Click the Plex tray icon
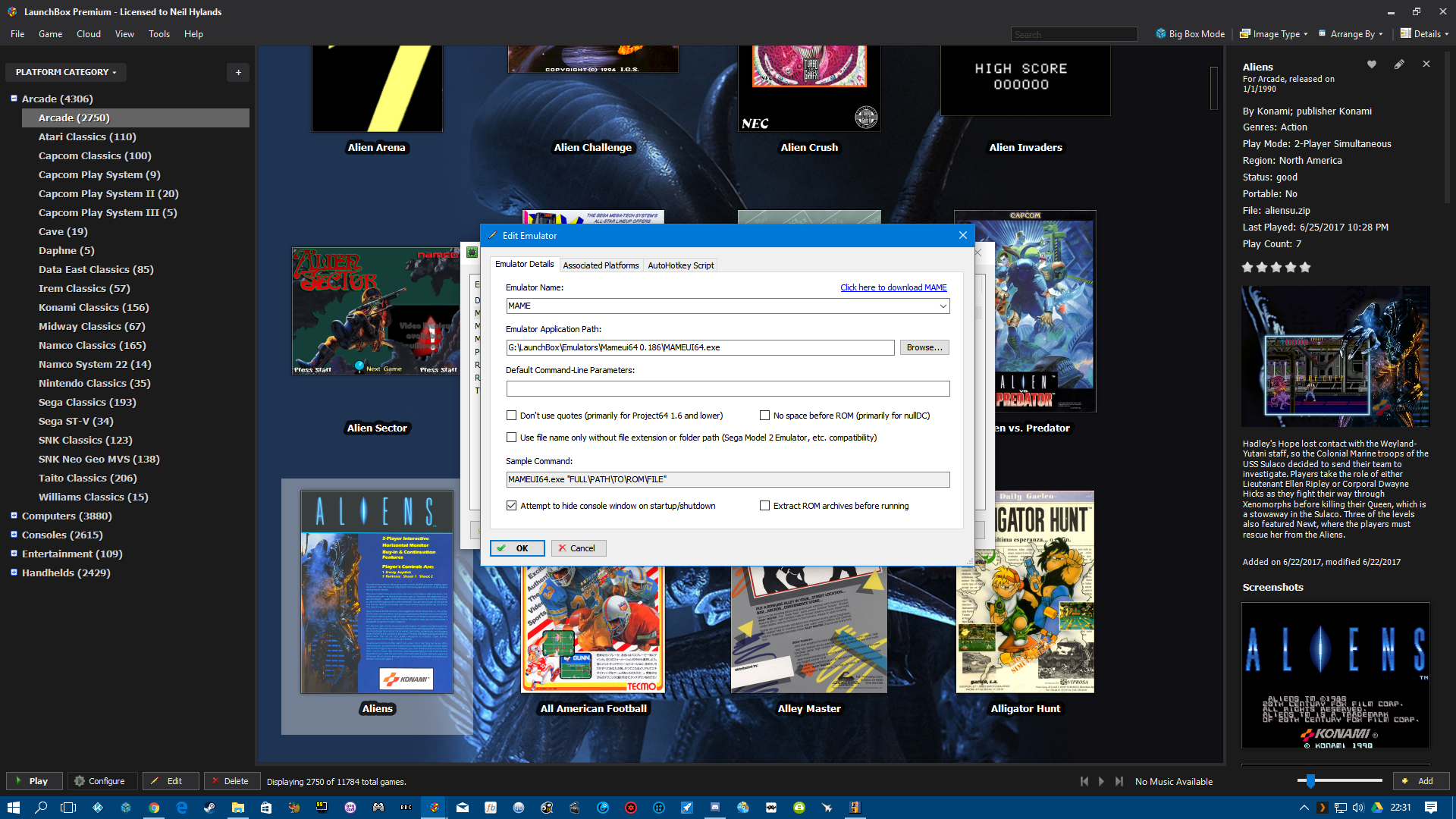1456x819 pixels. click(1322, 808)
